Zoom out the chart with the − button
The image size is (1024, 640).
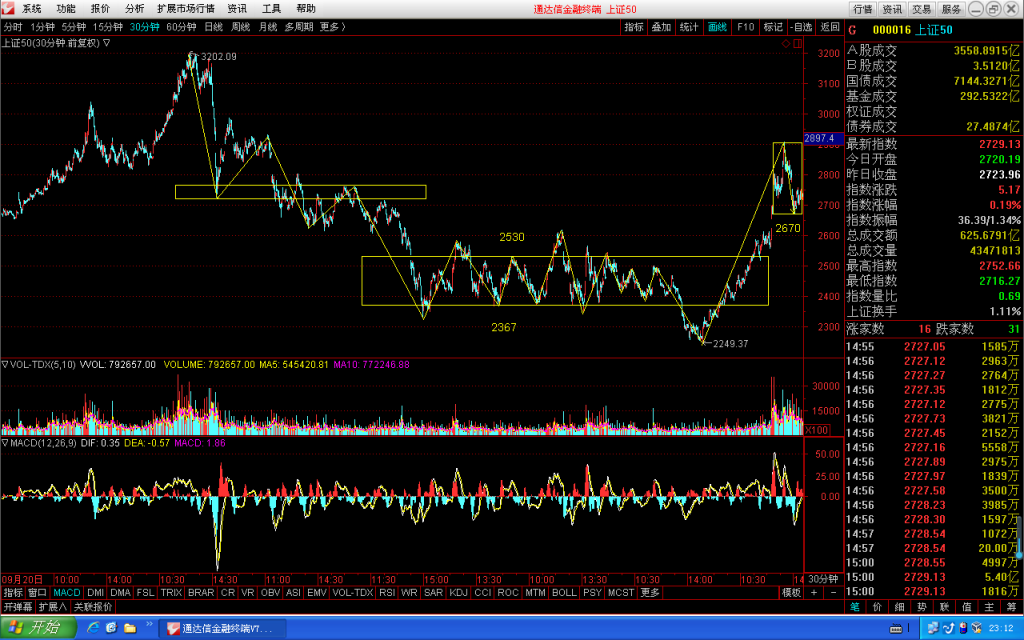tap(833, 592)
